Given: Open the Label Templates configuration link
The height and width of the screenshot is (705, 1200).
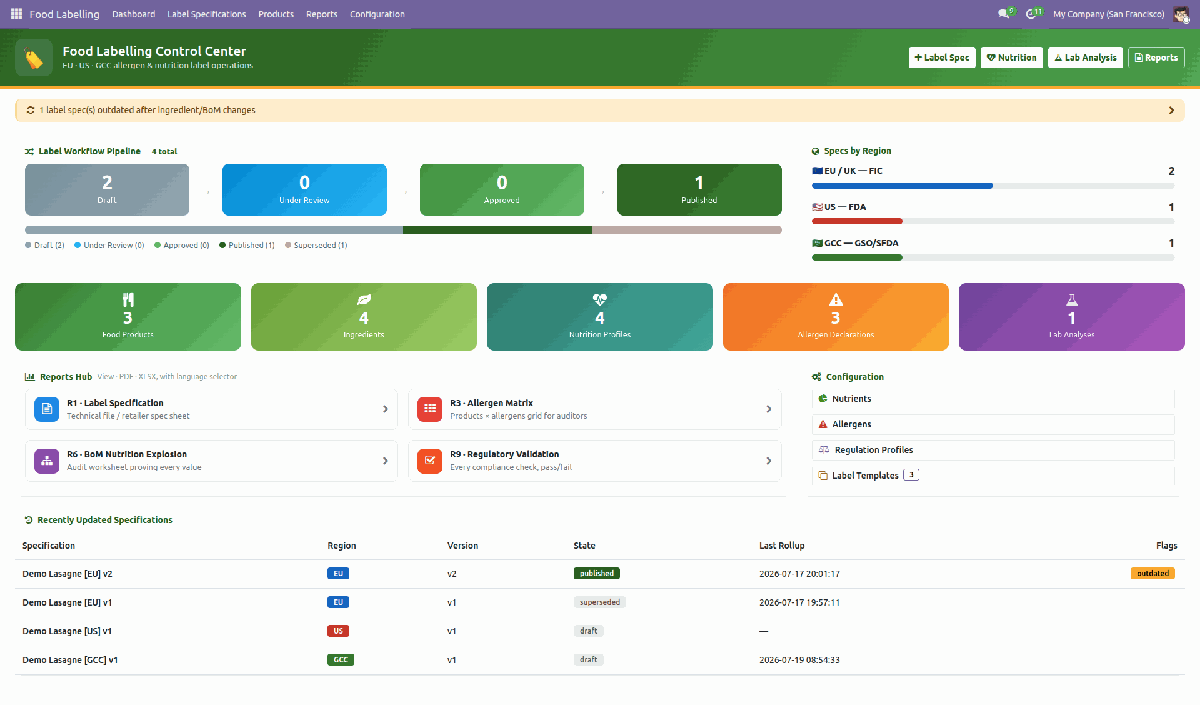Looking at the screenshot, I should pos(995,476).
